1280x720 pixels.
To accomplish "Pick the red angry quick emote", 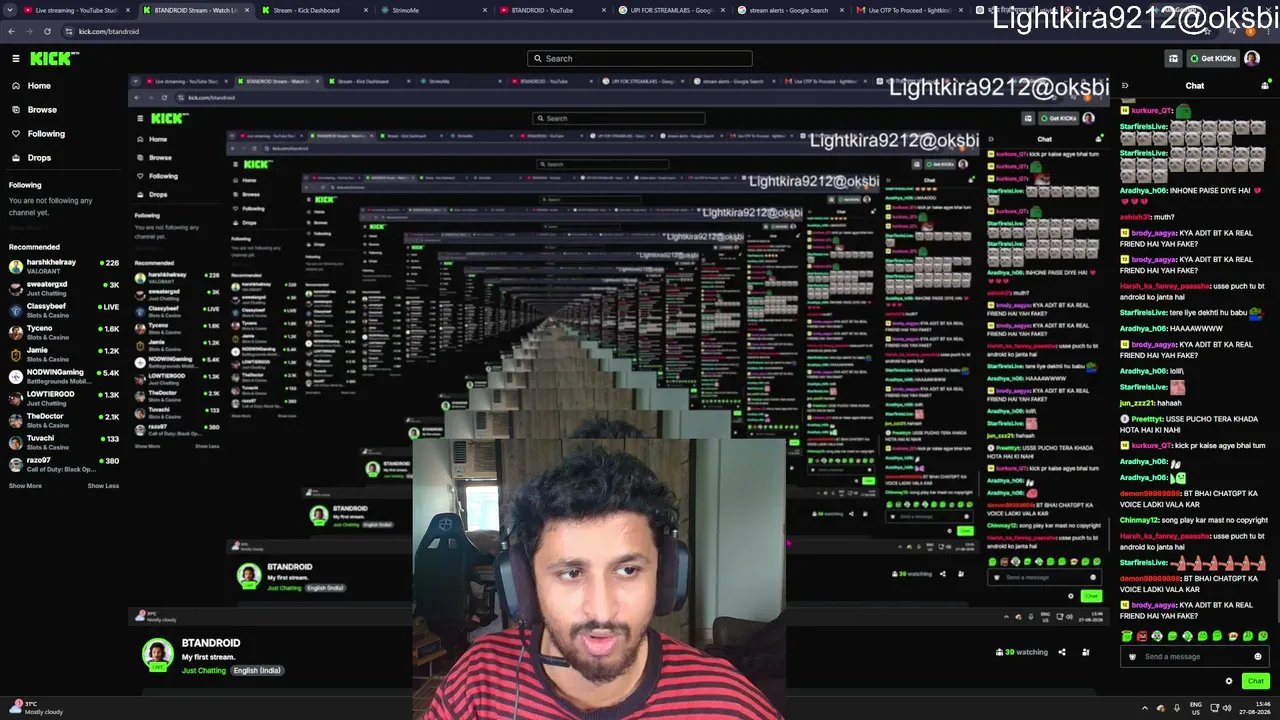I will tap(1142, 636).
